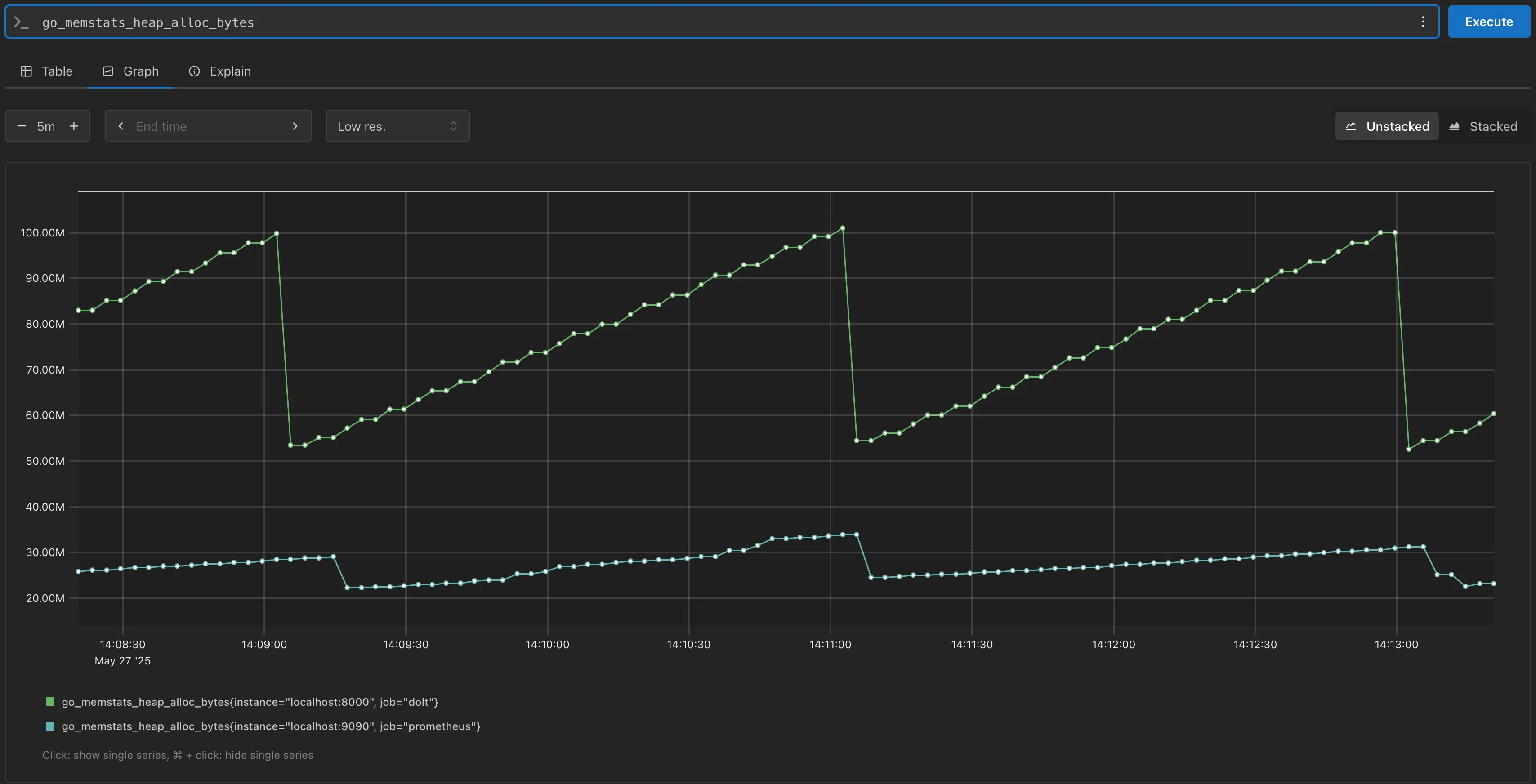Click the table grid icon beside Table
The width and height of the screenshot is (1536, 784).
point(26,71)
